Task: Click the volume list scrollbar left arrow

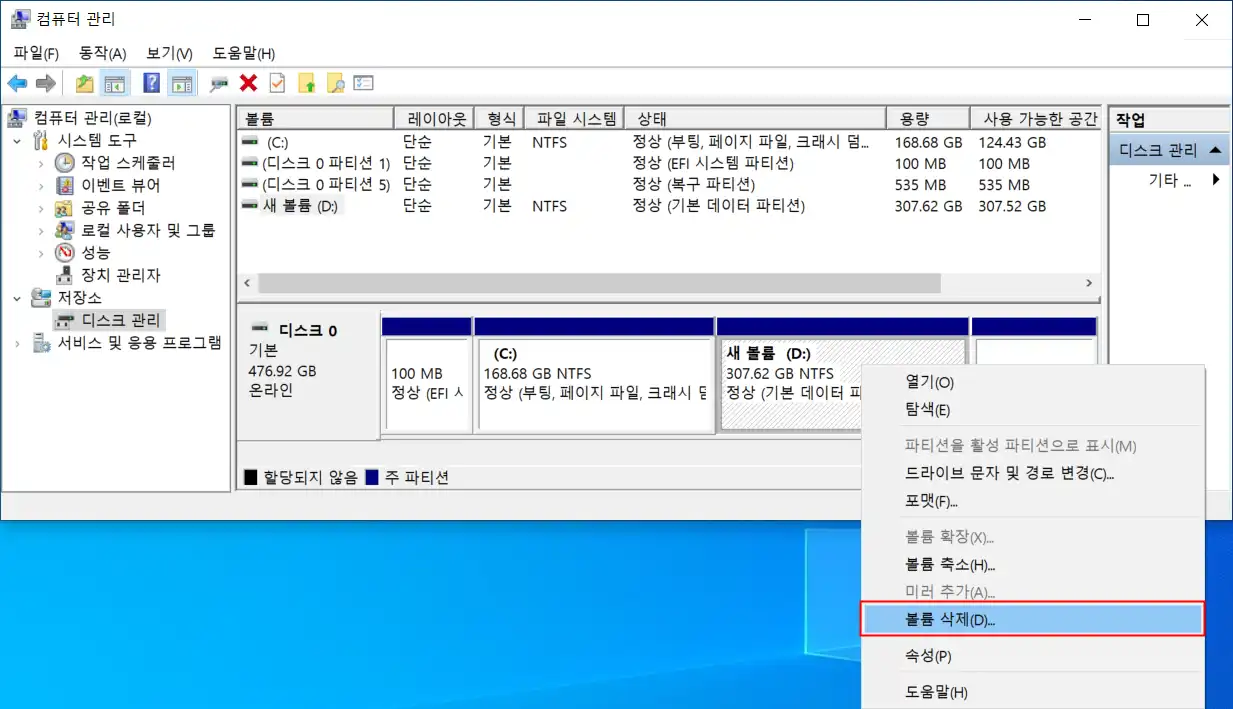Action: [x=246, y=284]
